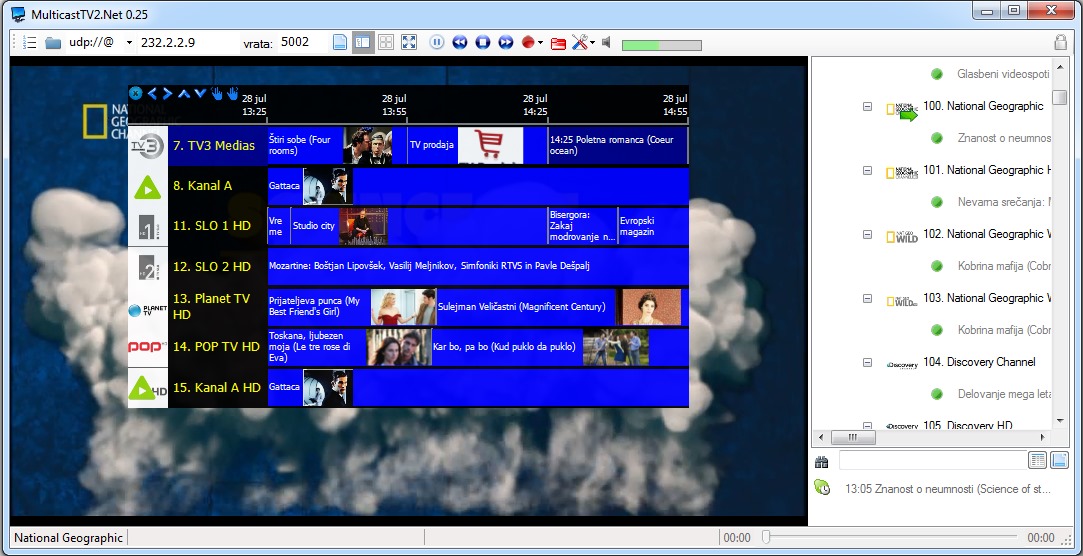Enter fullscreen view mode
The height and width of the screenshot is (556, 1083).
click(x=409, y=43)
